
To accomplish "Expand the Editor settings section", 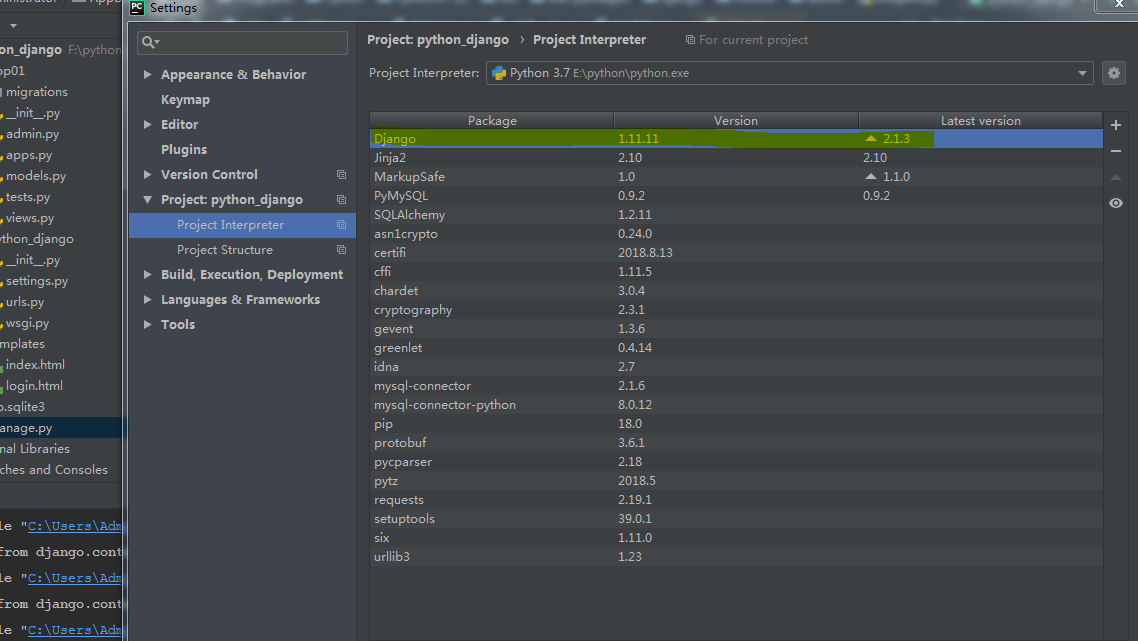I will pyautogui.click(x=147, y=124).
